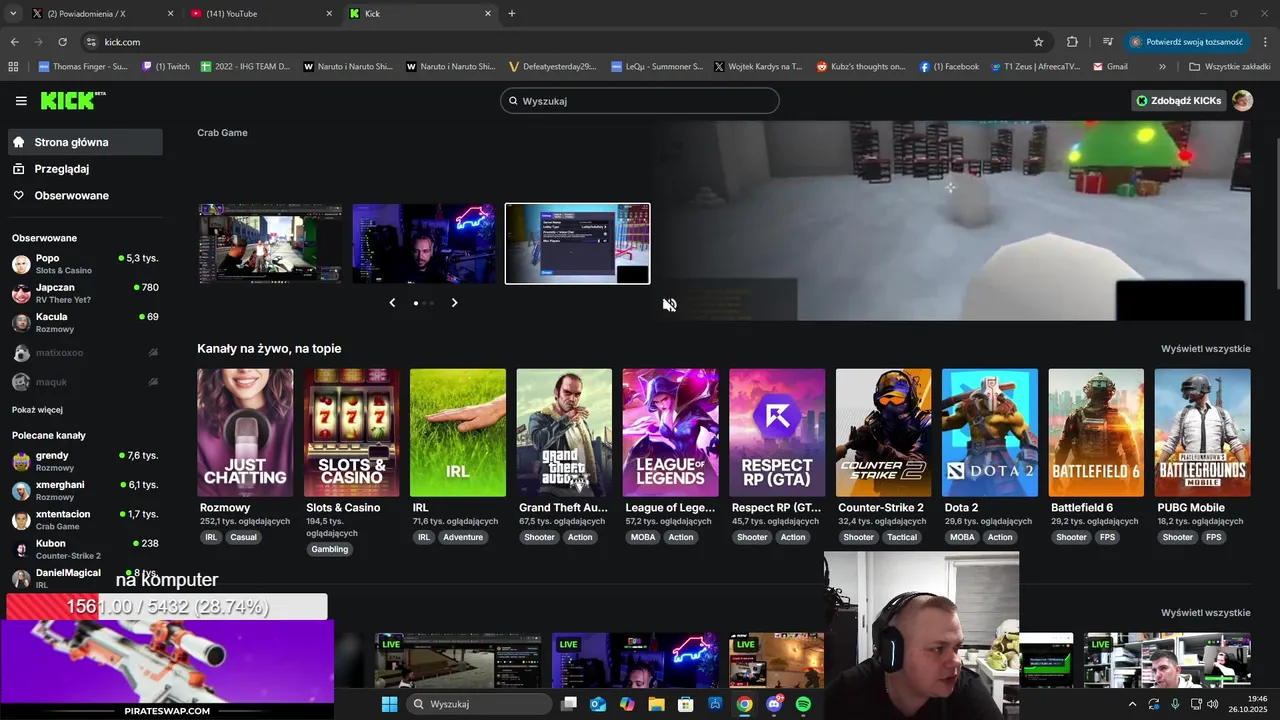The width and height of the screenshot is (1280, 720).
Task: Switch to the Powiadomienia / X tab
Action: (103, 13)
